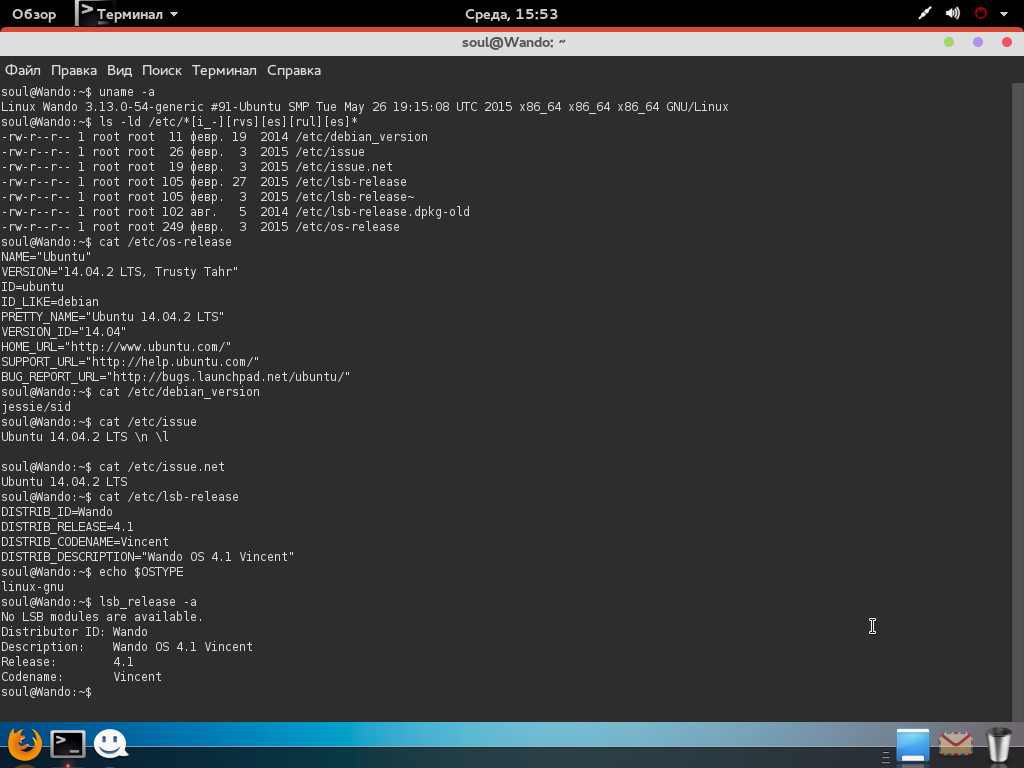Expand the system menu arrow beside power icon
Image resolution: width=1024 pixels, height=768 pixels.
coord(1004,14)
